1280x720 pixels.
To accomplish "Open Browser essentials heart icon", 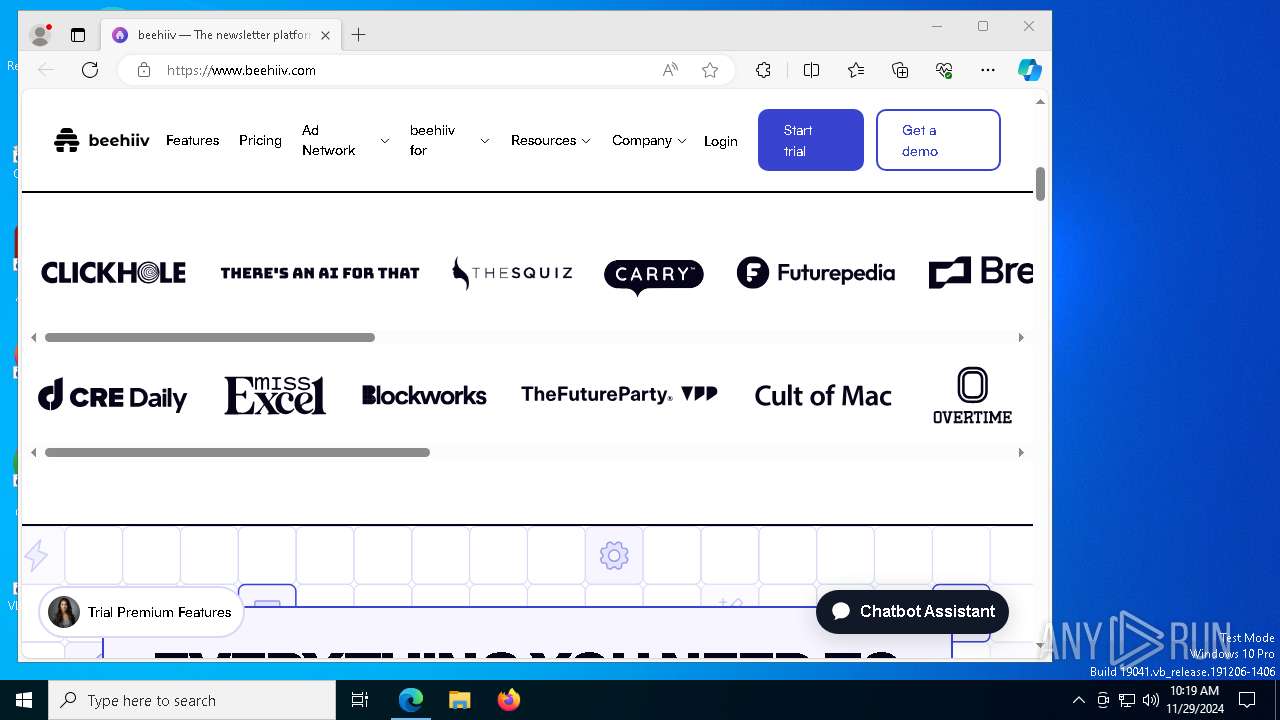I will pos(944,70).
